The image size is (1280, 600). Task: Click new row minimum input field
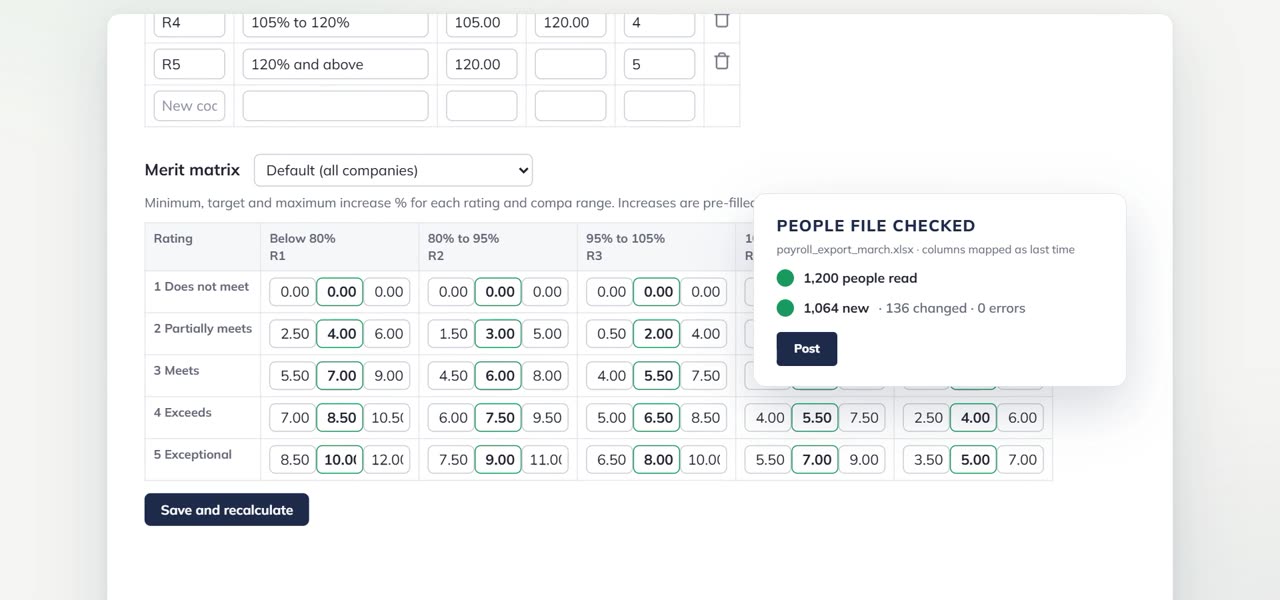click(x=481, y=106)
